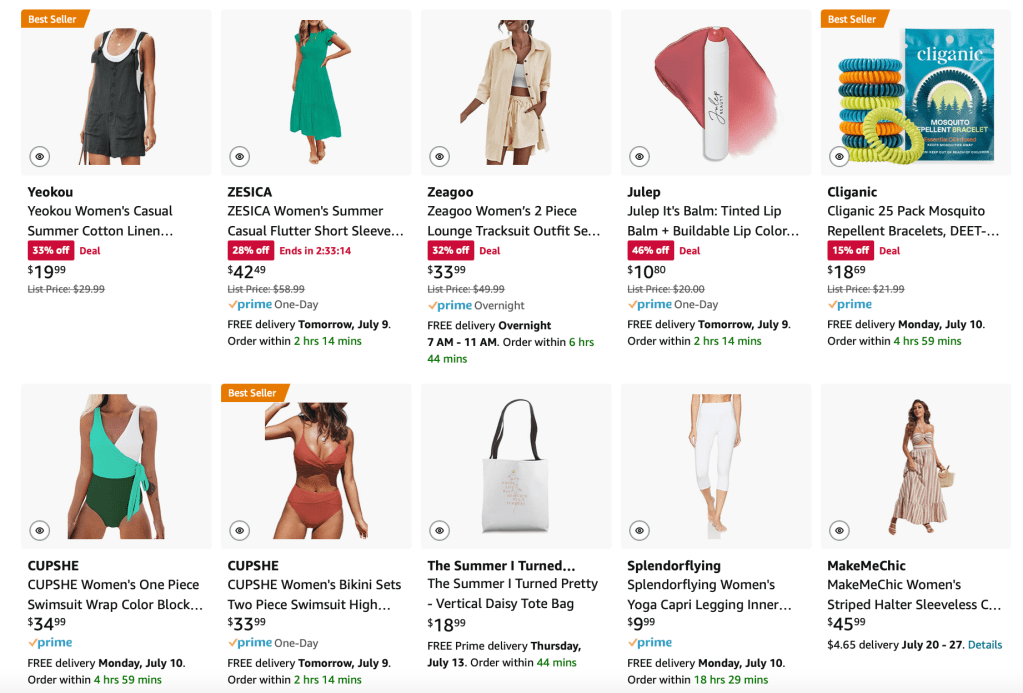Click the Best Seller badge on Yeokou item
Screen dimensions: 1023x693
53,19
